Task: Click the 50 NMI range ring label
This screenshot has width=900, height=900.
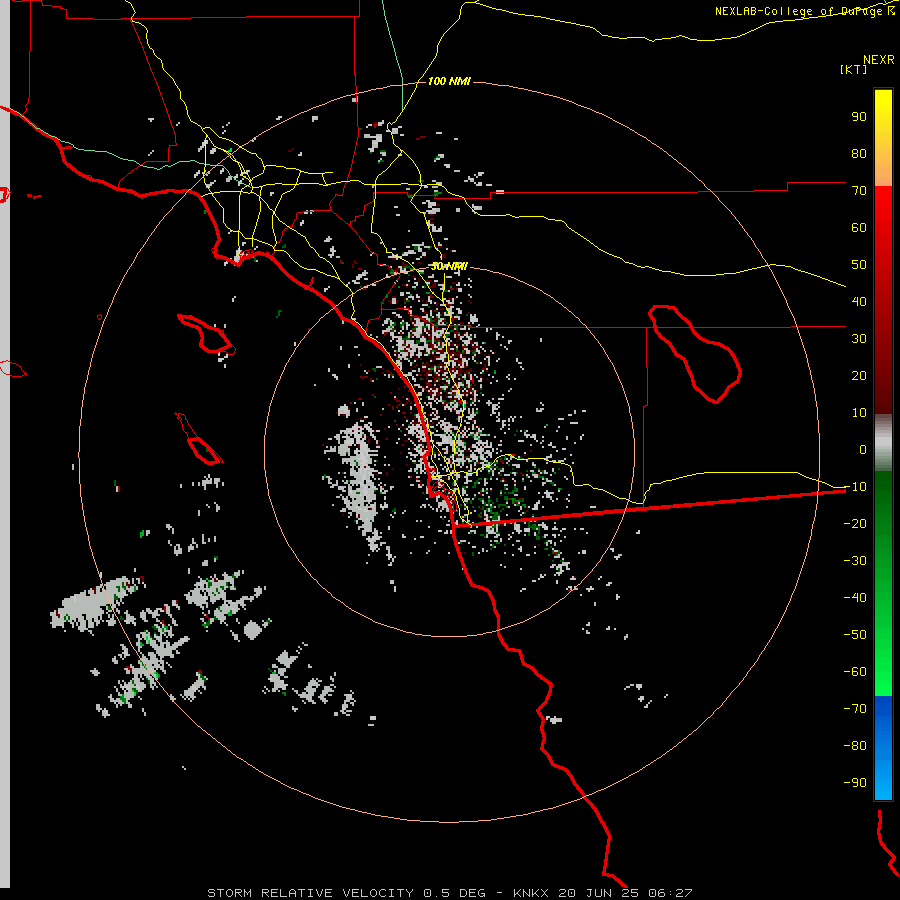Action: pos(449,266)
